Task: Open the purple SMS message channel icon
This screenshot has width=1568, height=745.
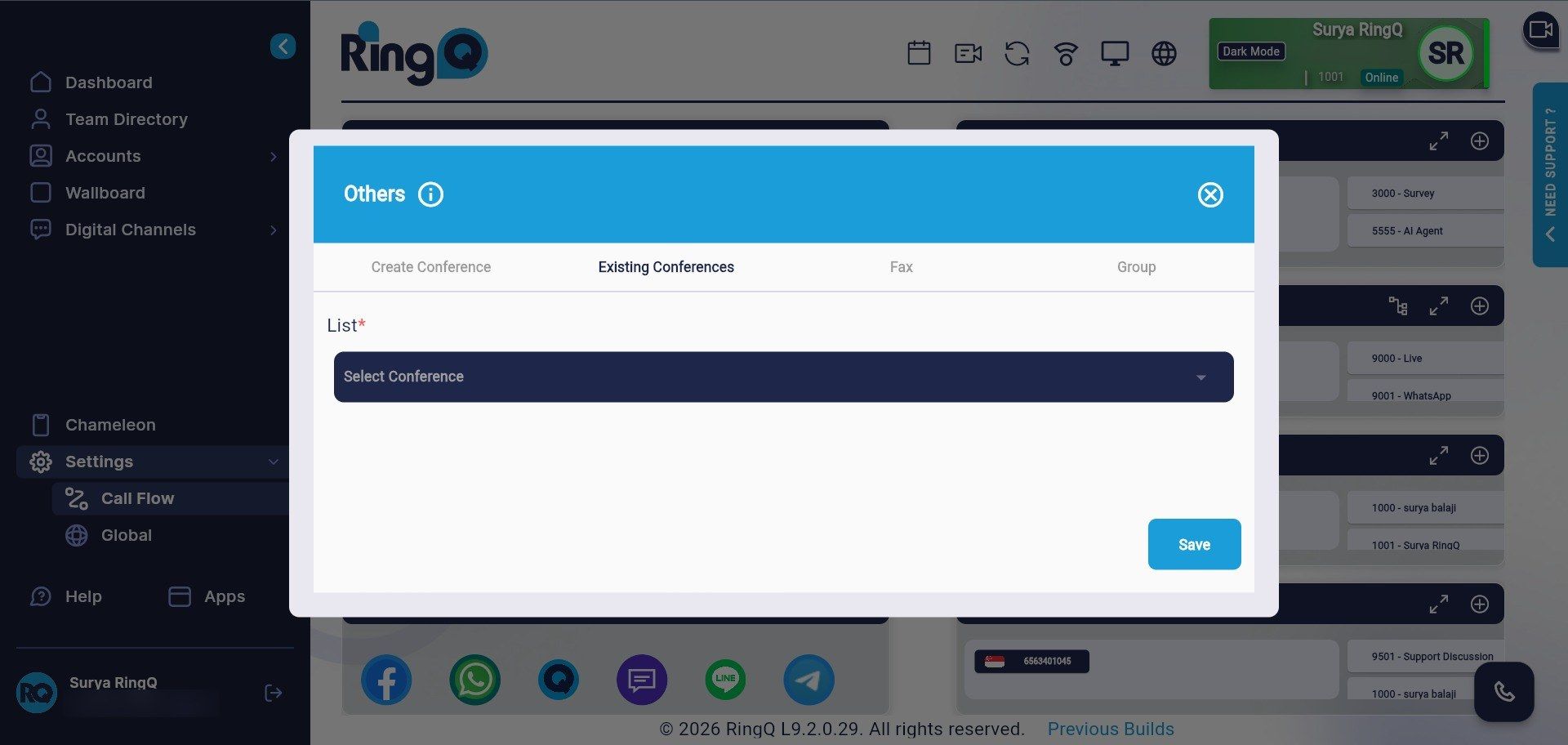Action: coord(642,680)
